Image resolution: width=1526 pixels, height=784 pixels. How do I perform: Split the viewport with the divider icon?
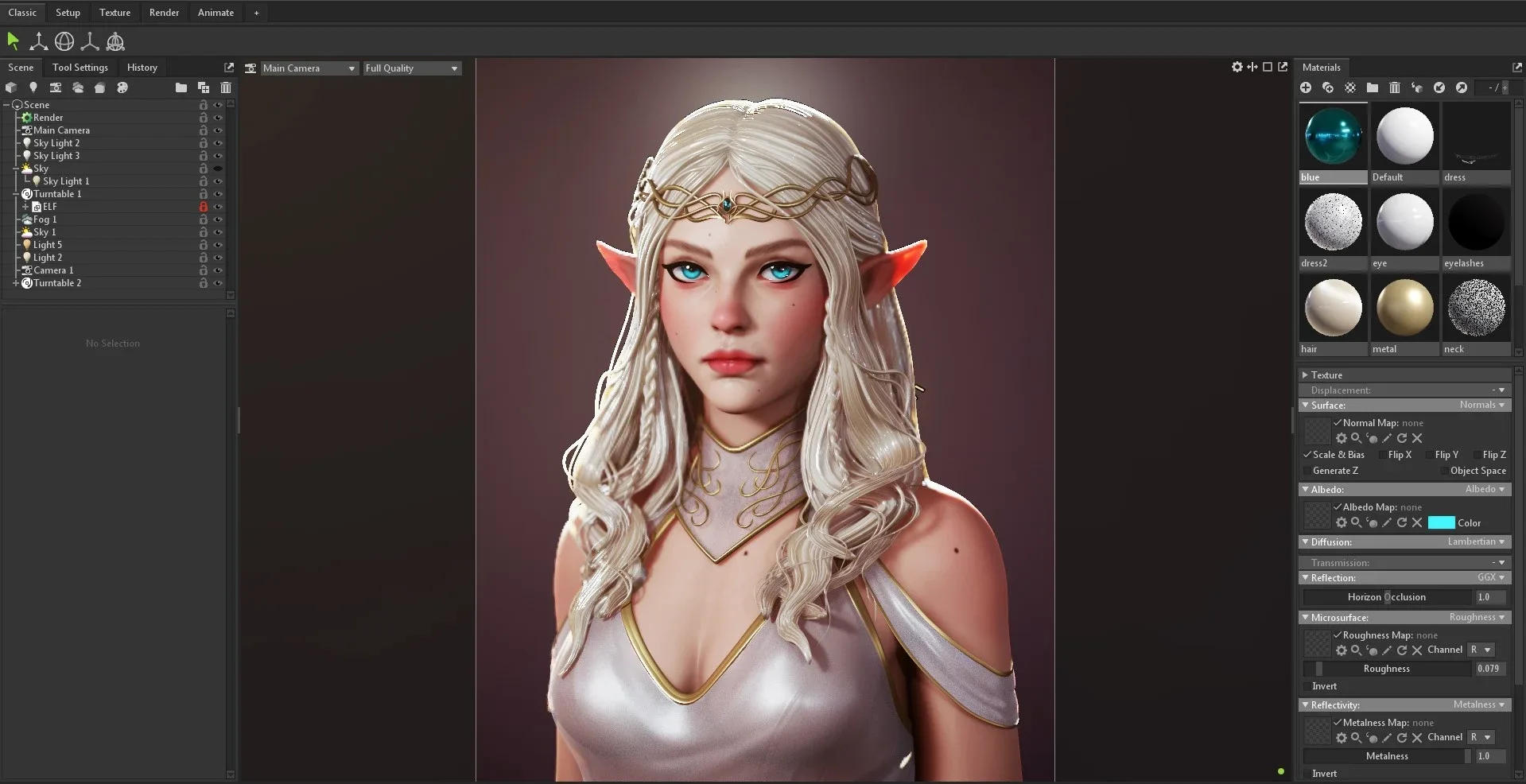(1252, 67)
